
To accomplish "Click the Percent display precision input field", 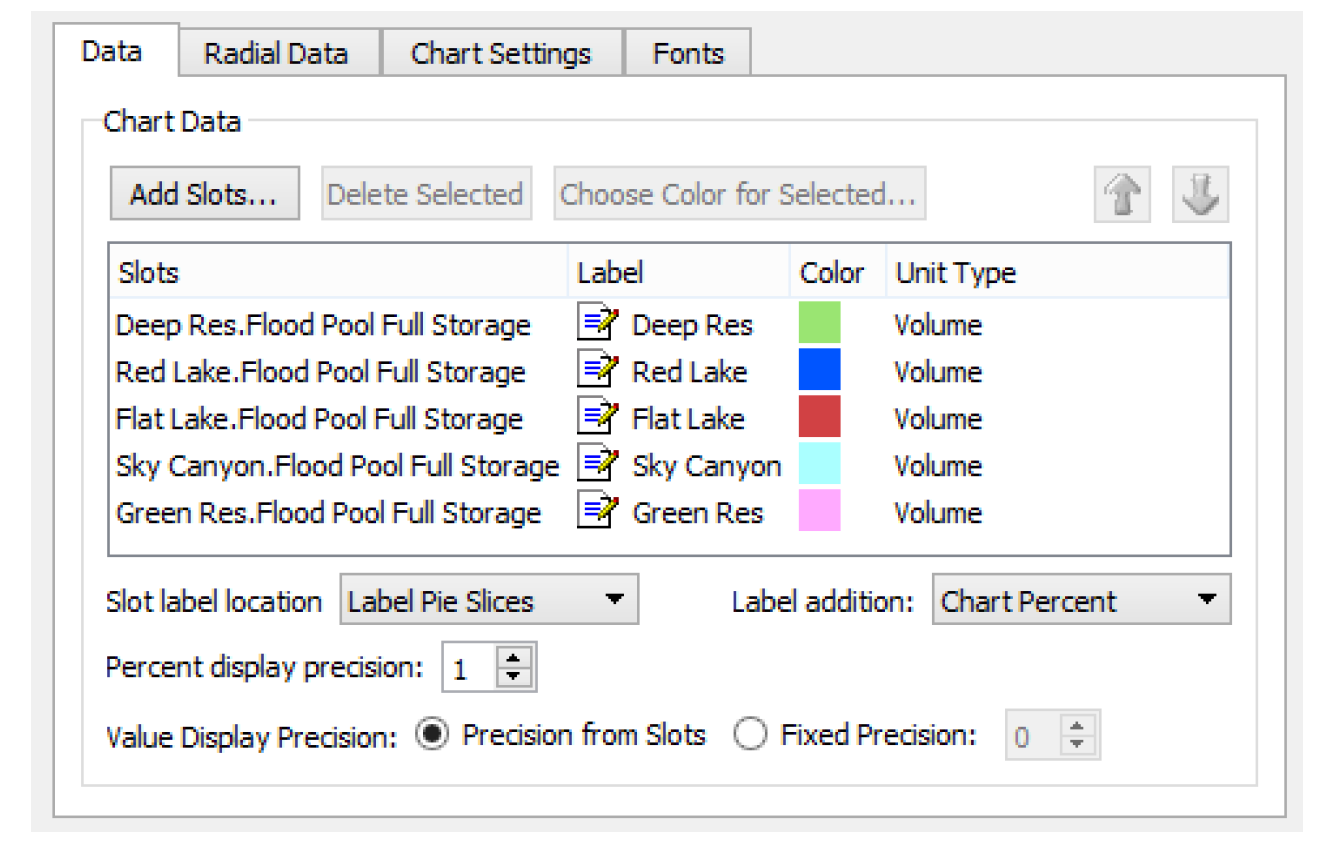I will pyautogui.click(x=469, y=669).
